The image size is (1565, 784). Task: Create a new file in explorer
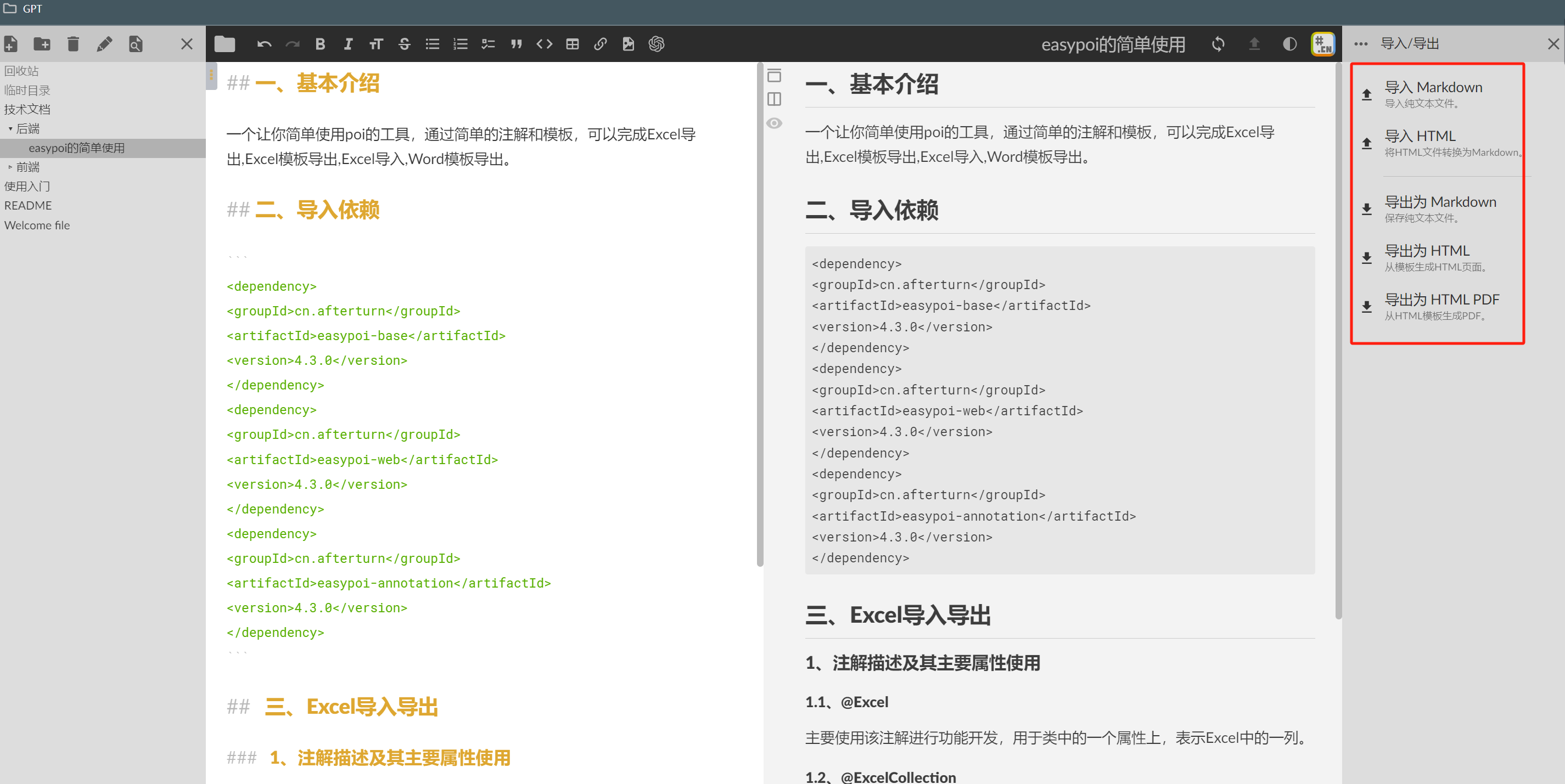pyautogui.click(x=11, y=44)
